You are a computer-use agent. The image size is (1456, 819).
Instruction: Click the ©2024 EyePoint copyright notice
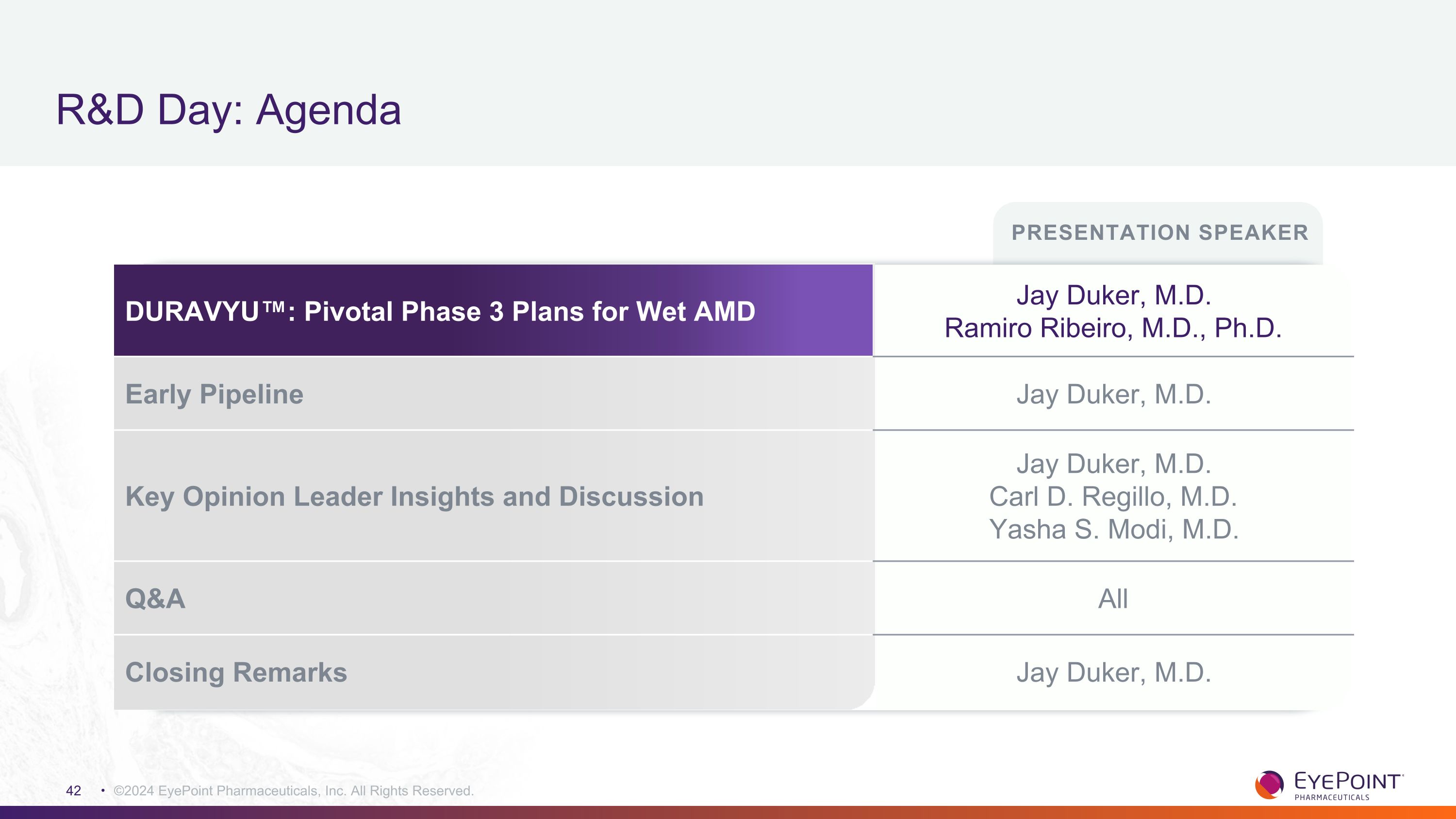point(293,791)
